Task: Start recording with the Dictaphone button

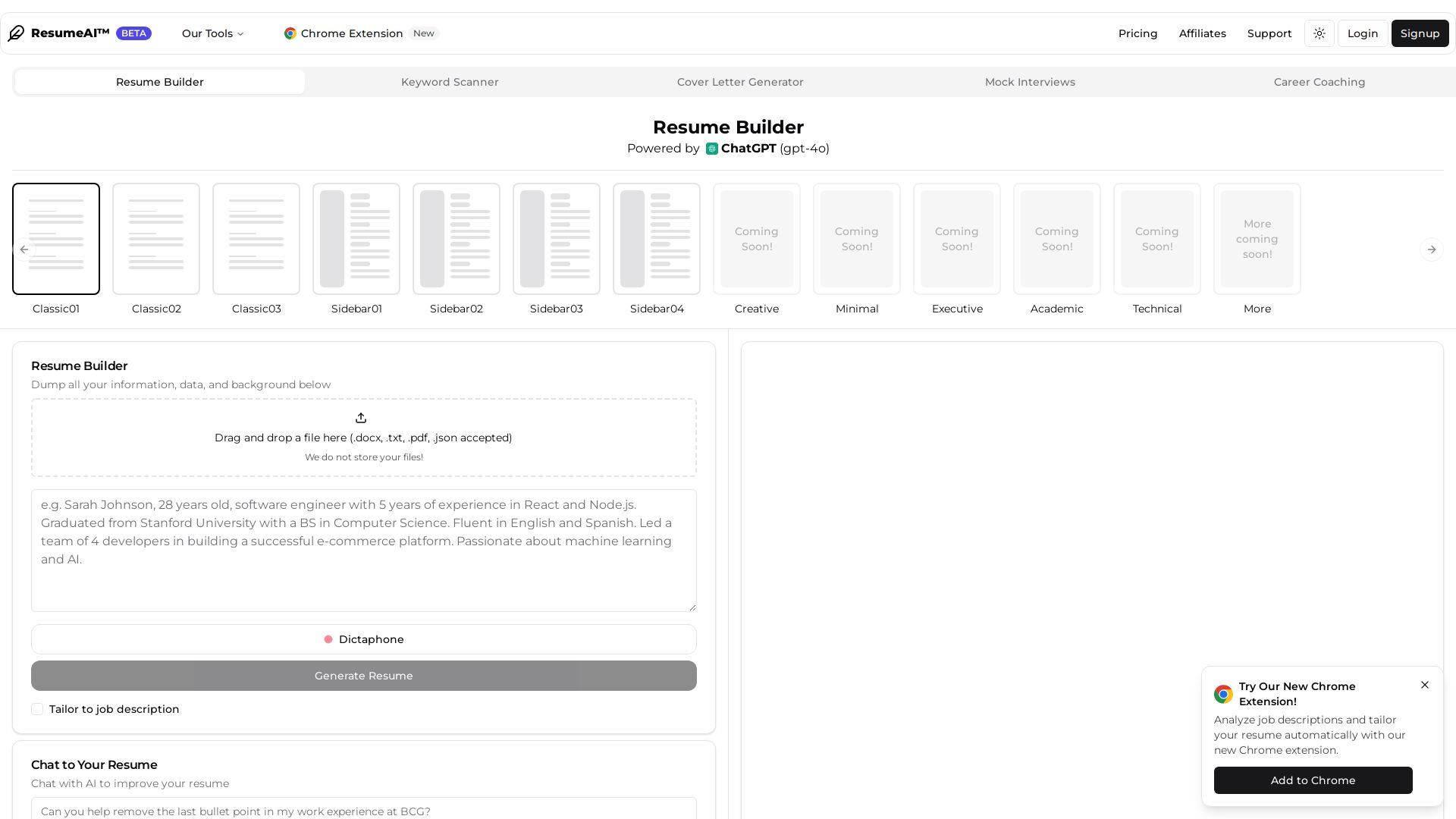Action: (364, 639)
